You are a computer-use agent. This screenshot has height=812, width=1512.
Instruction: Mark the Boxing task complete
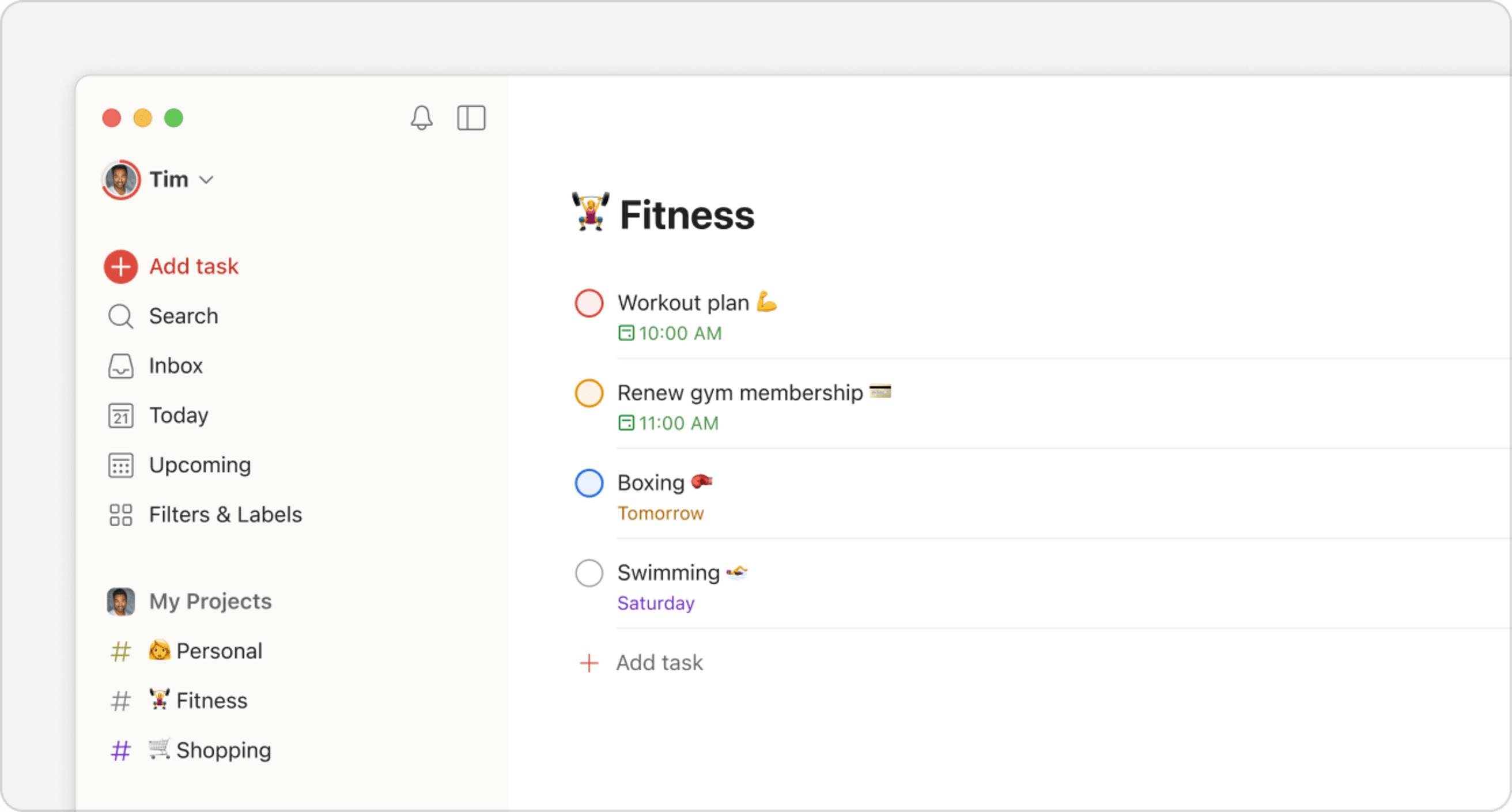click(589, 482)
